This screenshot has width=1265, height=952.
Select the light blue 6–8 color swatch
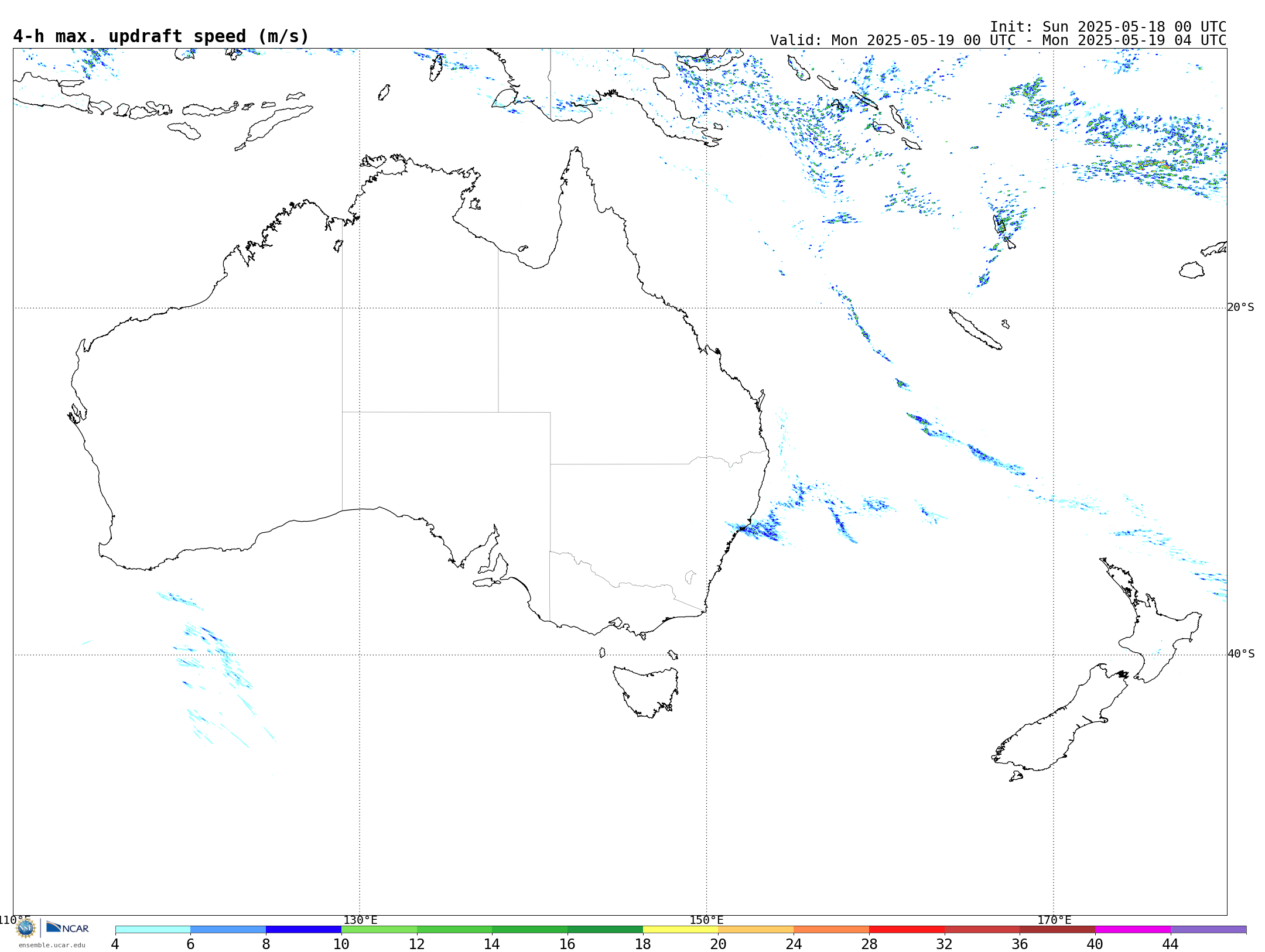(x=228, y=930)
